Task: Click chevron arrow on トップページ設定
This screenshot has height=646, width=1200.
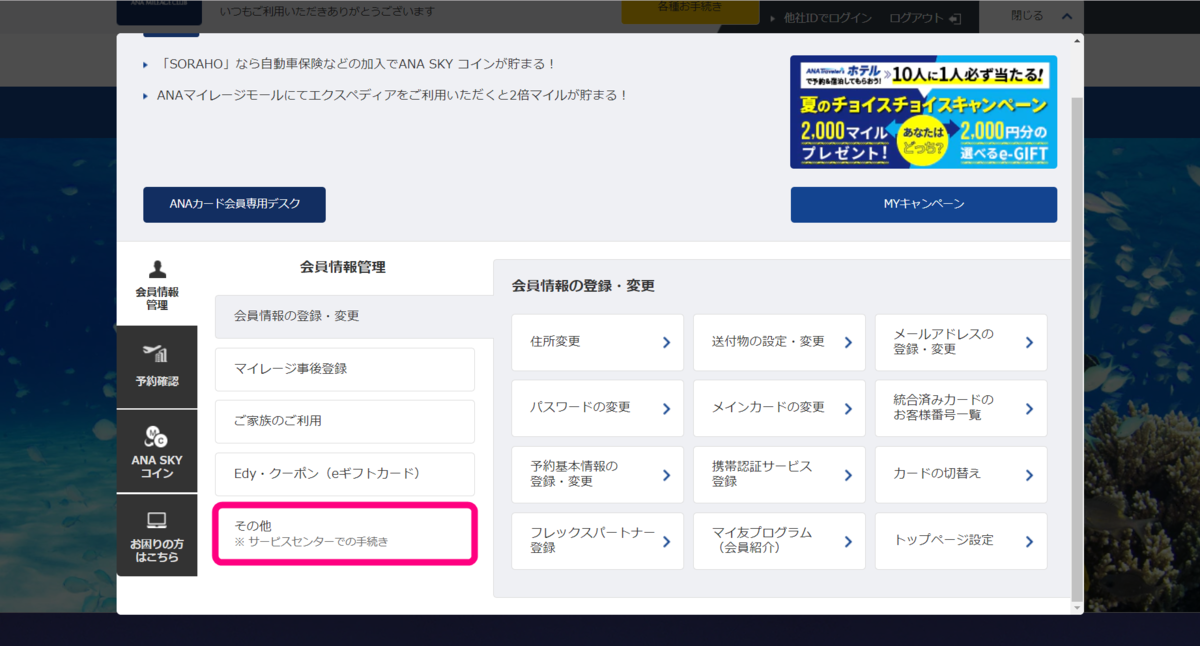Action: pos(1029,542)
